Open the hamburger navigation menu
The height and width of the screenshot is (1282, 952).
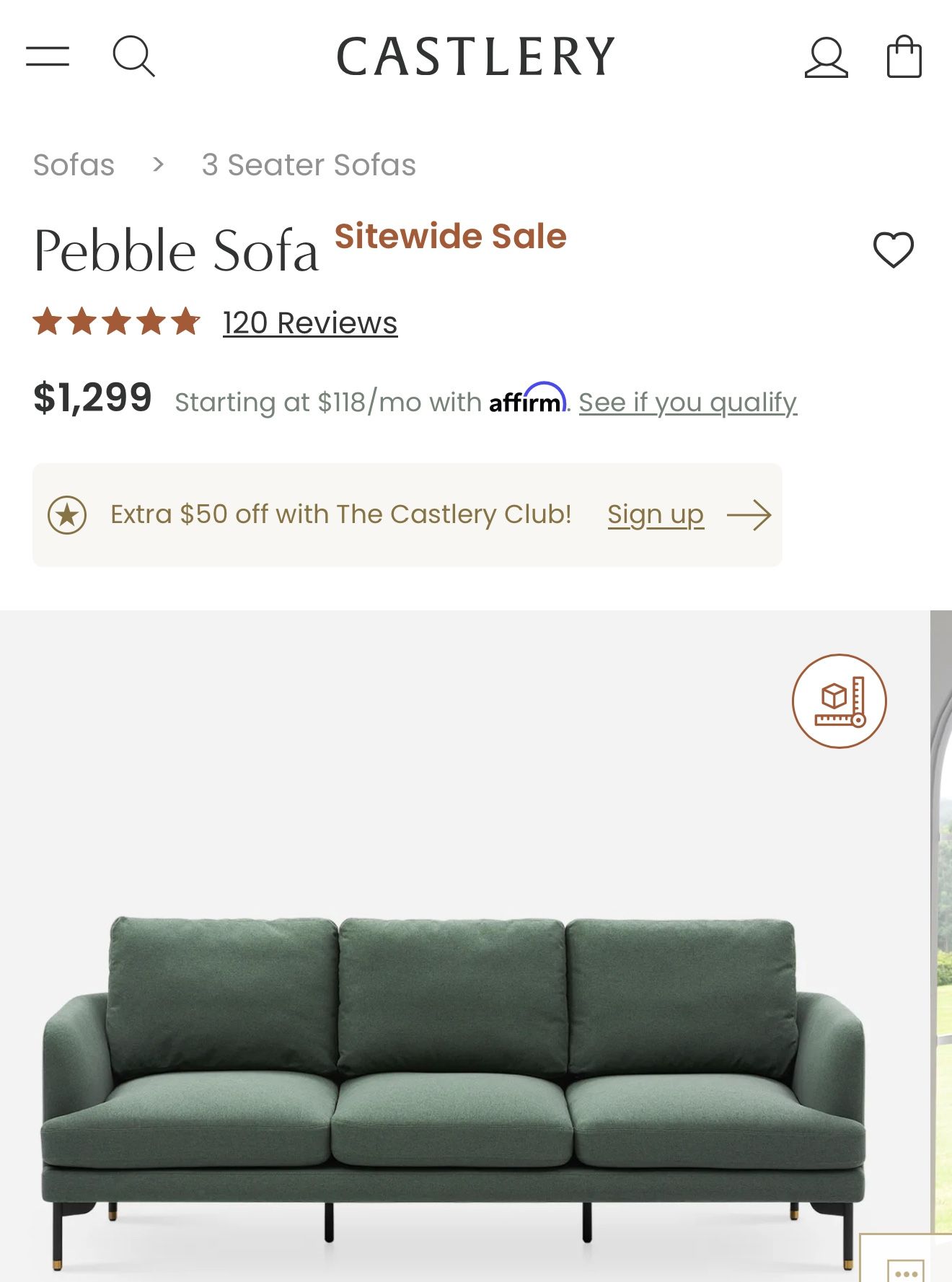coord(48,56)
